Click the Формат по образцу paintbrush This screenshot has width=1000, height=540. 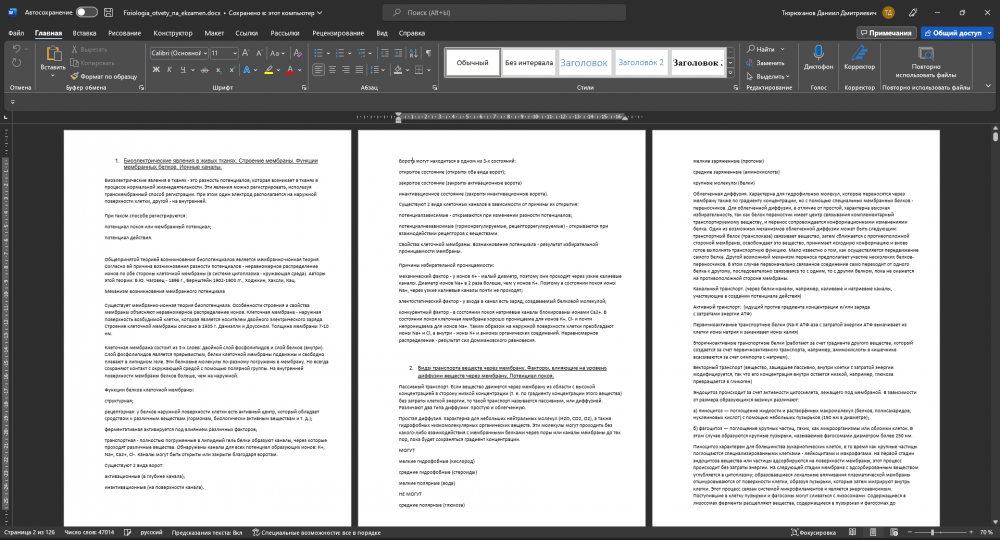[104, 76]
